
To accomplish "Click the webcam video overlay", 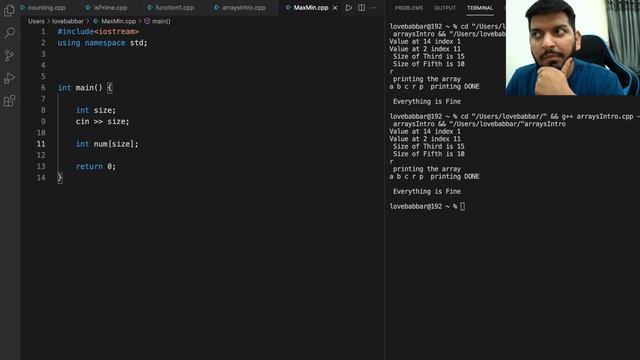I will coord(573,48).
